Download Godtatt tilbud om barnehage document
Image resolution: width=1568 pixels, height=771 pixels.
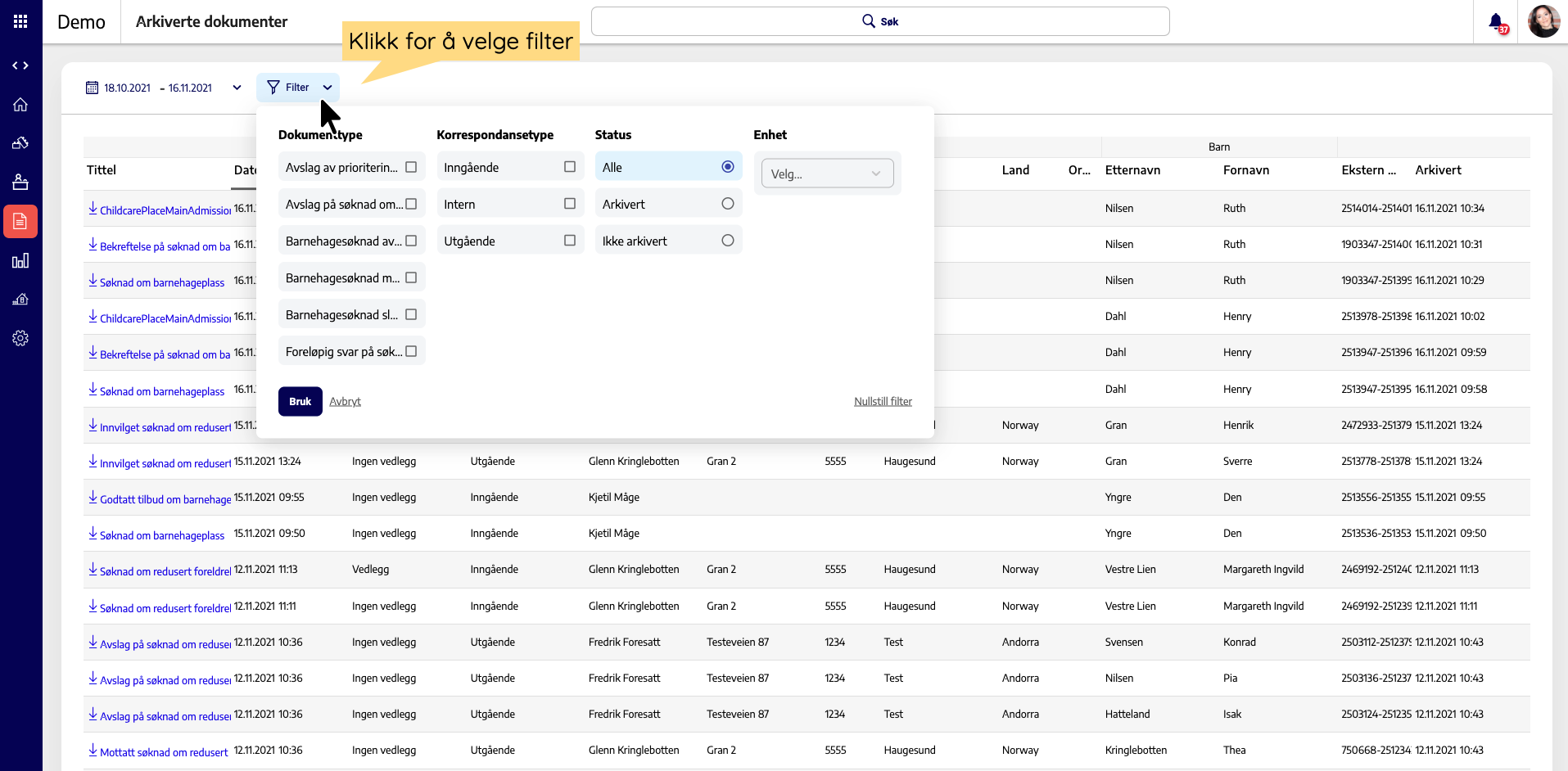(x=93, y=498)
